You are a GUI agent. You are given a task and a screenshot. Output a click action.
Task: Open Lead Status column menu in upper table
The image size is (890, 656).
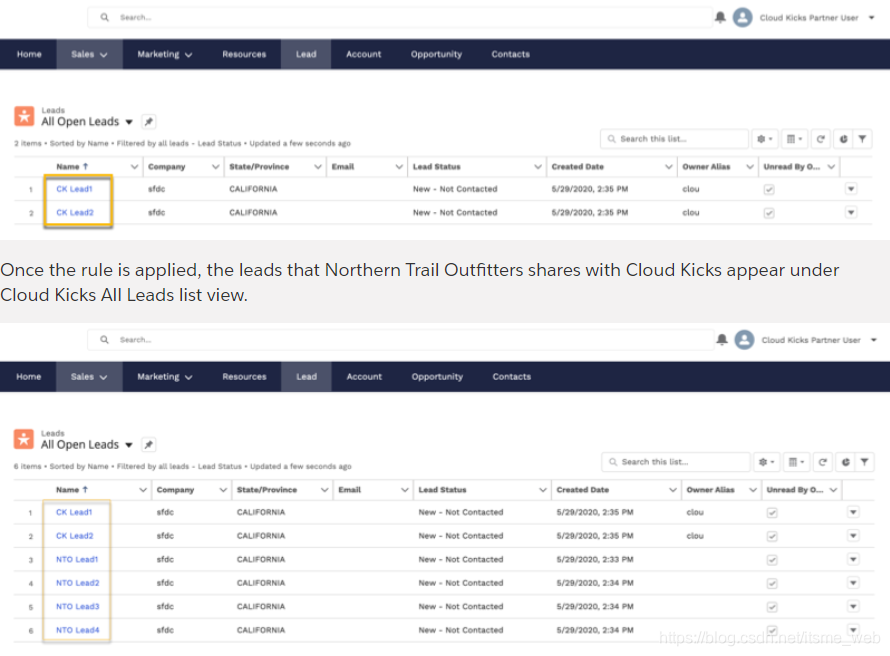[x=538, y=167]
